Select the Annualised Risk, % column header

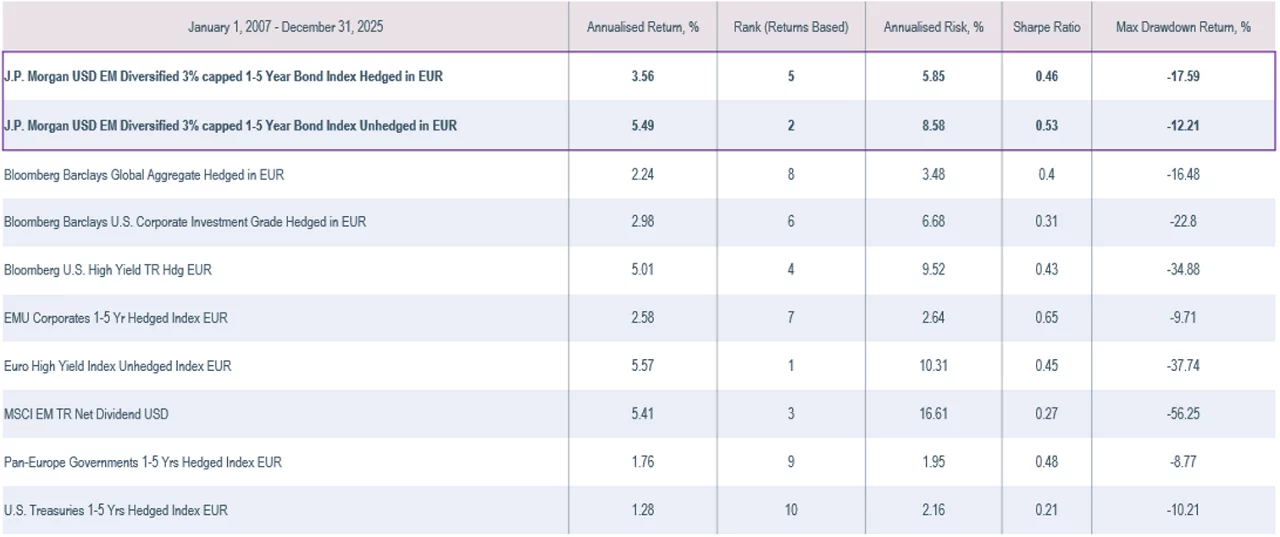(x=933, y=27)
